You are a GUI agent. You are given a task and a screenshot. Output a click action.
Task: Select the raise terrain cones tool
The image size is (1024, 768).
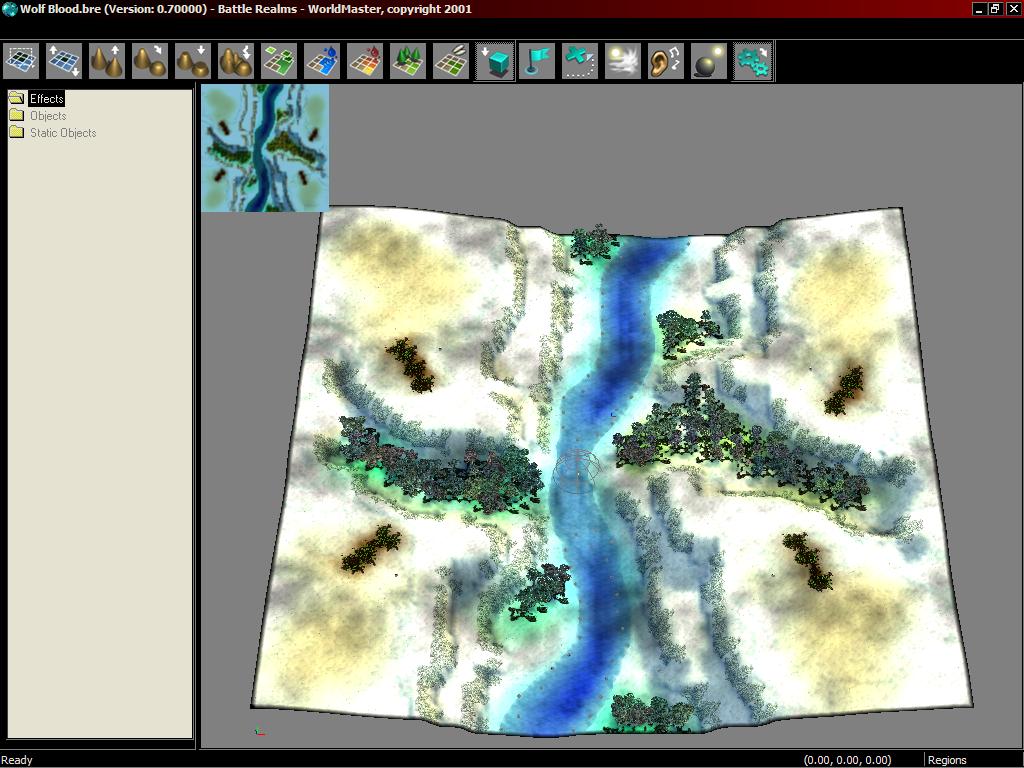107,61
